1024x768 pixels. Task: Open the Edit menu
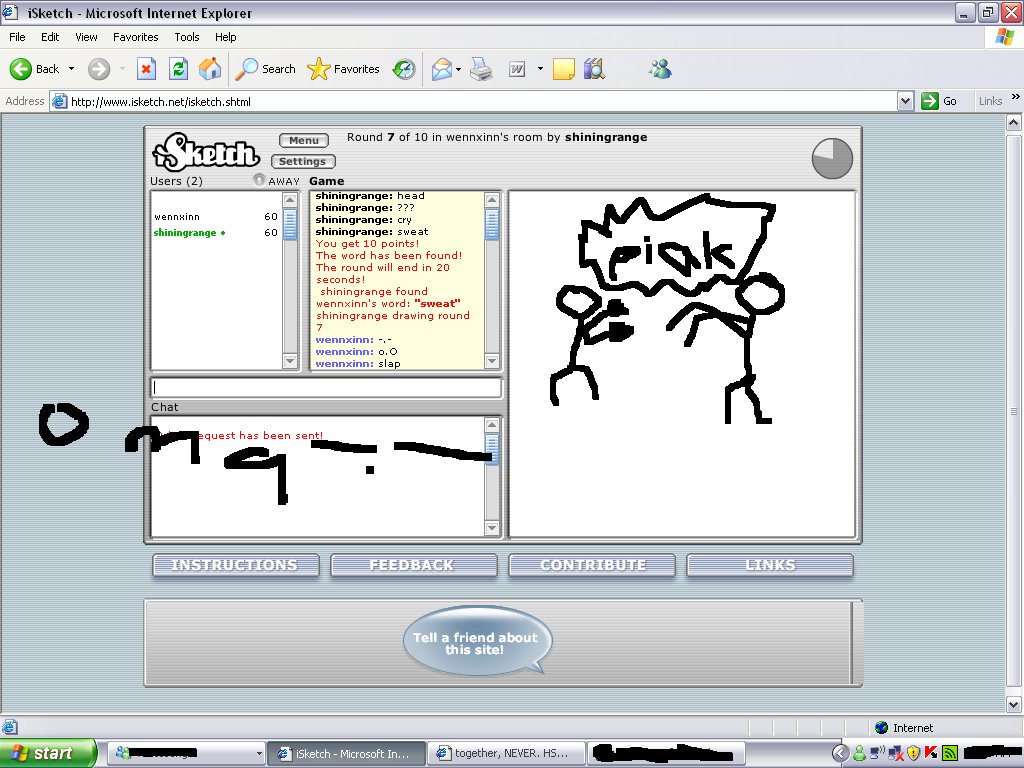click(50, 37)
